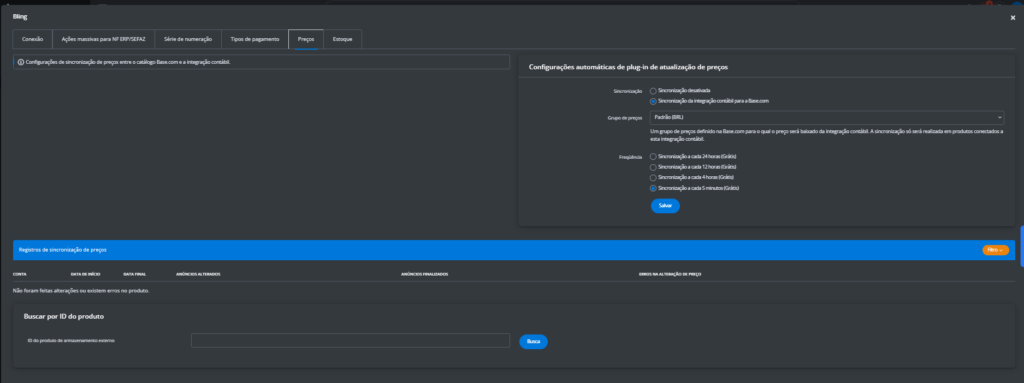Screen dimensions: 1024x383
Task: Open the Grupo de preços dropdown
Action: [827, 118]
